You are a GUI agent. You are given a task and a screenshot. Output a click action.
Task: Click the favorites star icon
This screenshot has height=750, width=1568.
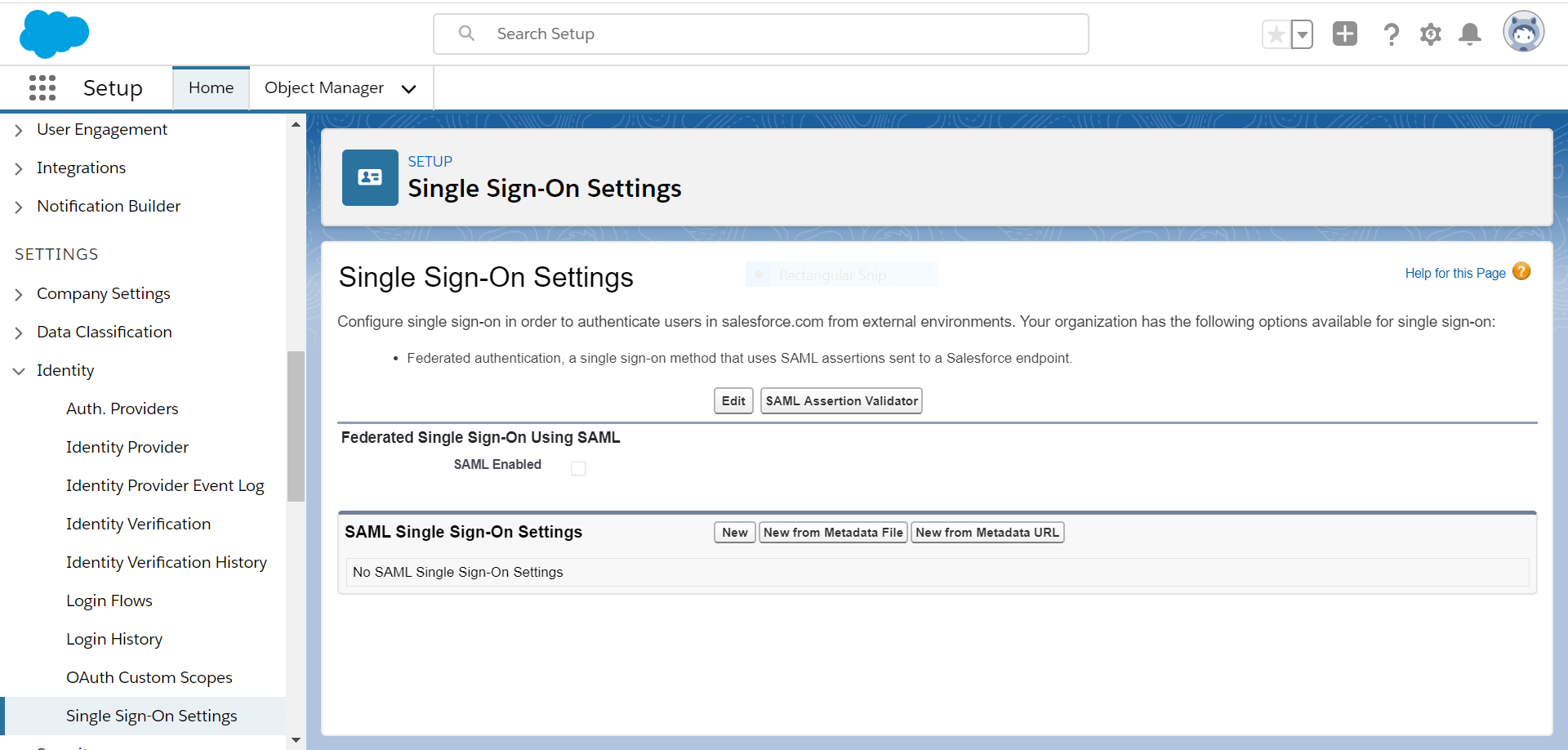pos(1276,34)
